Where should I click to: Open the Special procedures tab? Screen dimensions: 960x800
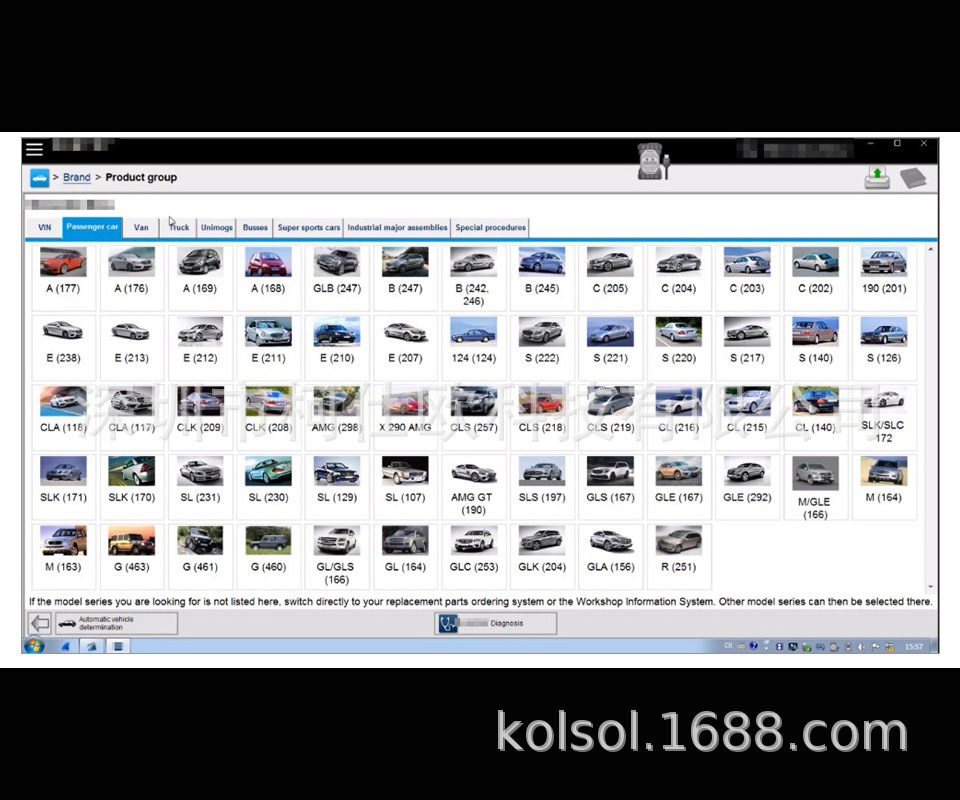tap(490, 227)
